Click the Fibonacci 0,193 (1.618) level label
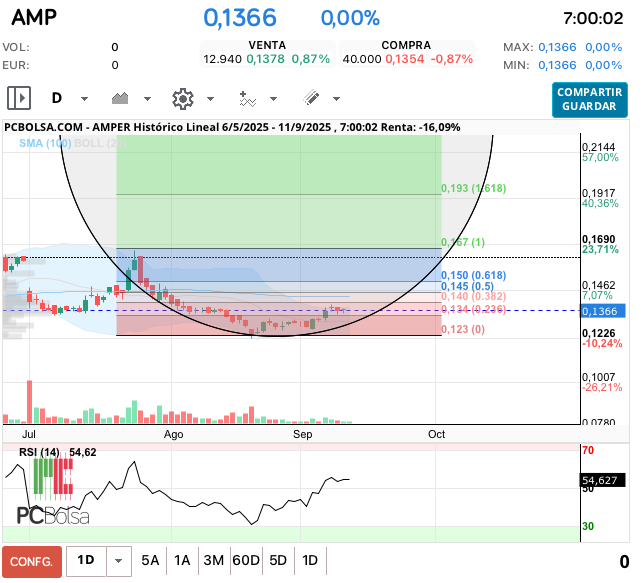This screenshot has width=643, height=583. [x=474, y=189]
